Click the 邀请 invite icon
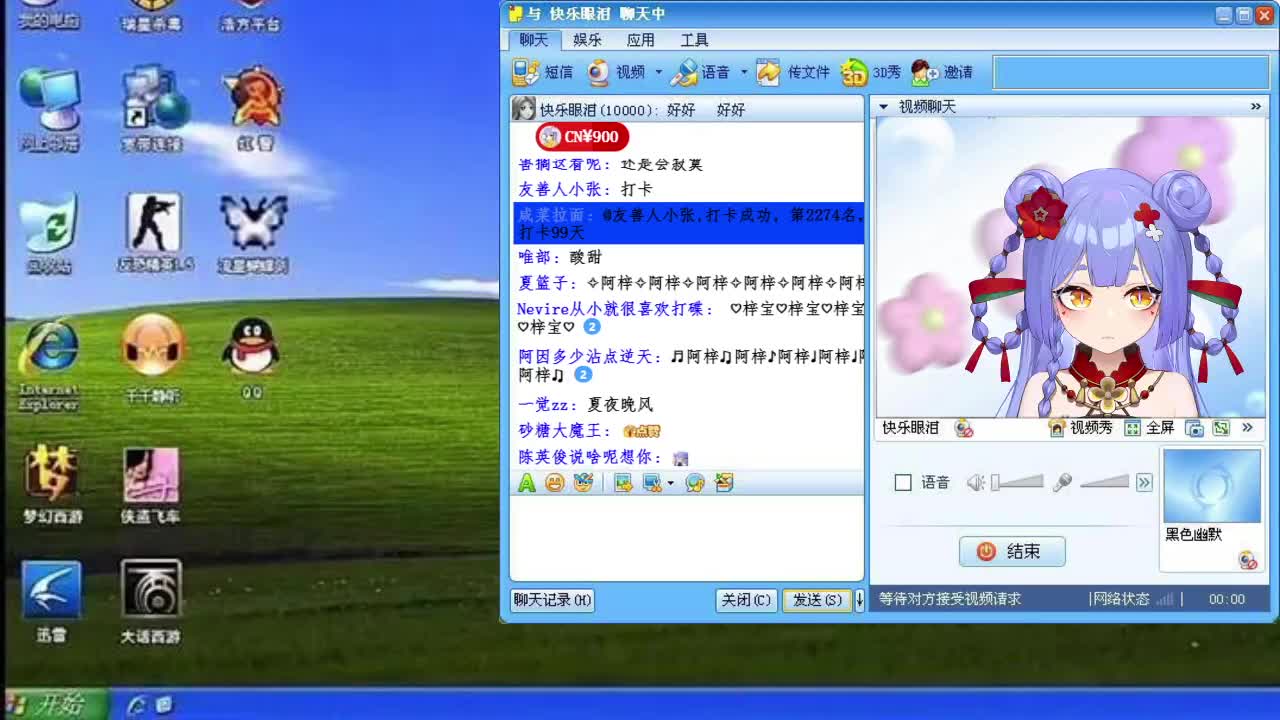Viewport: 1280px width, 720px height. (x=924, y=72)
